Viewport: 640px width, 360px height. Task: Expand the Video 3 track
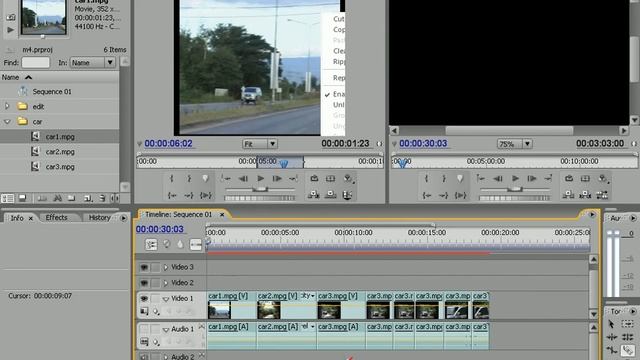(x=165, y=267)
